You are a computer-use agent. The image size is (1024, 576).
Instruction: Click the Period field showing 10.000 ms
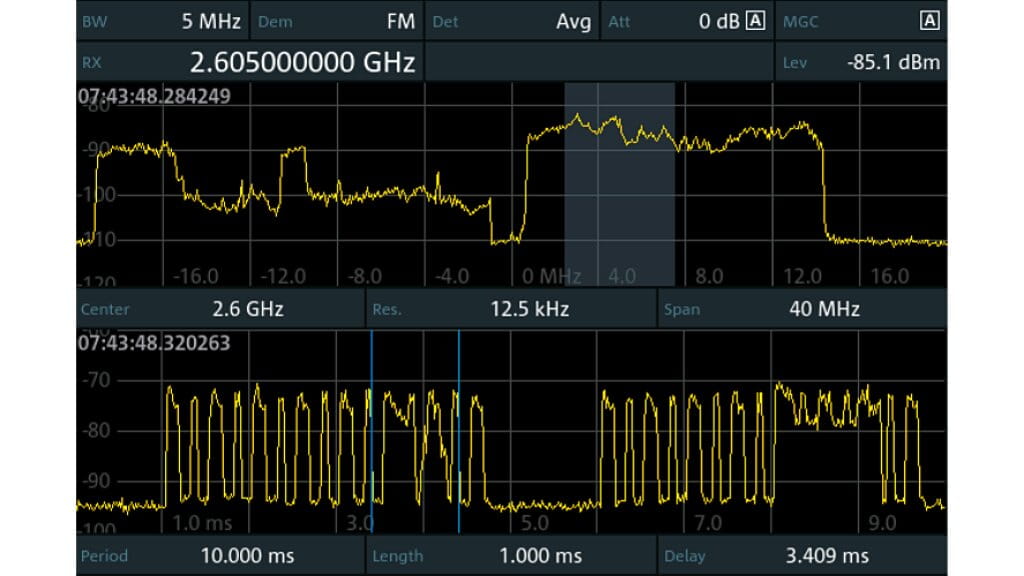pyautogui.click(x=220, y=555)
